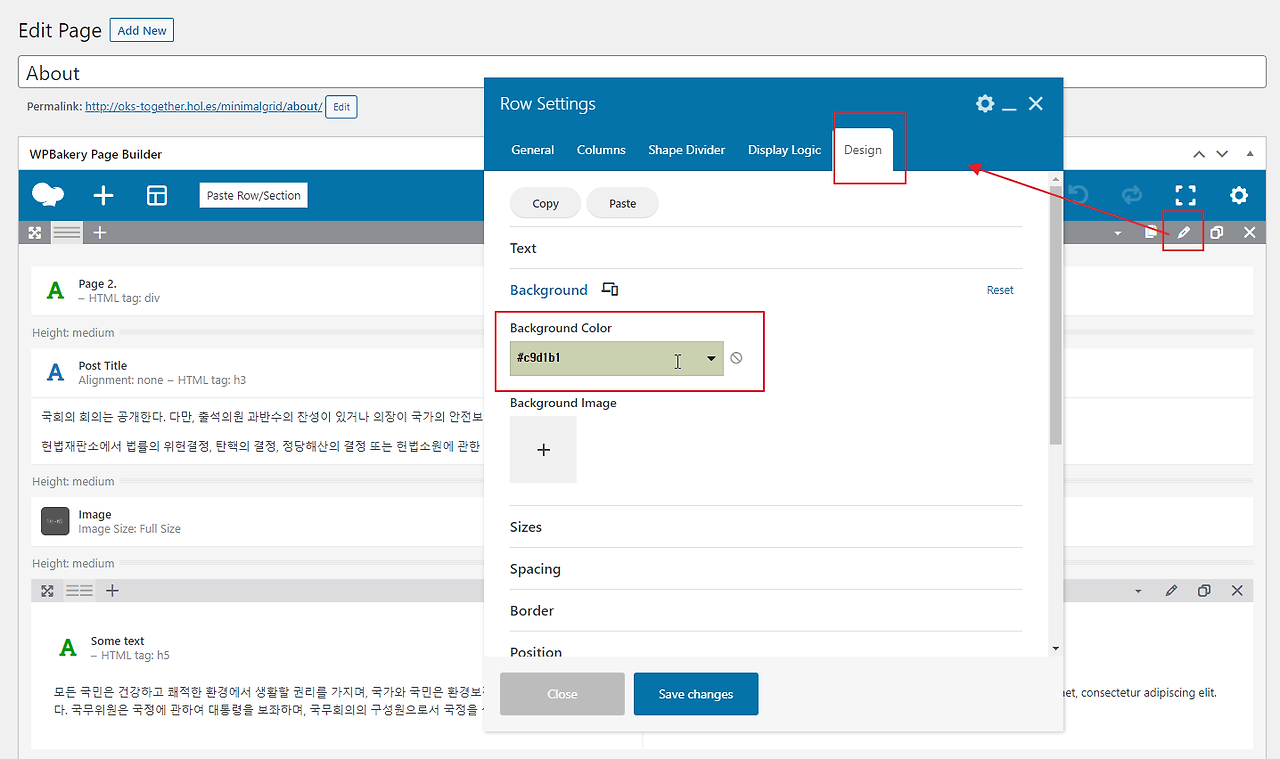Edit the second row with the pencil icon
The image size is (1280, 759).
coord(1171,591)
